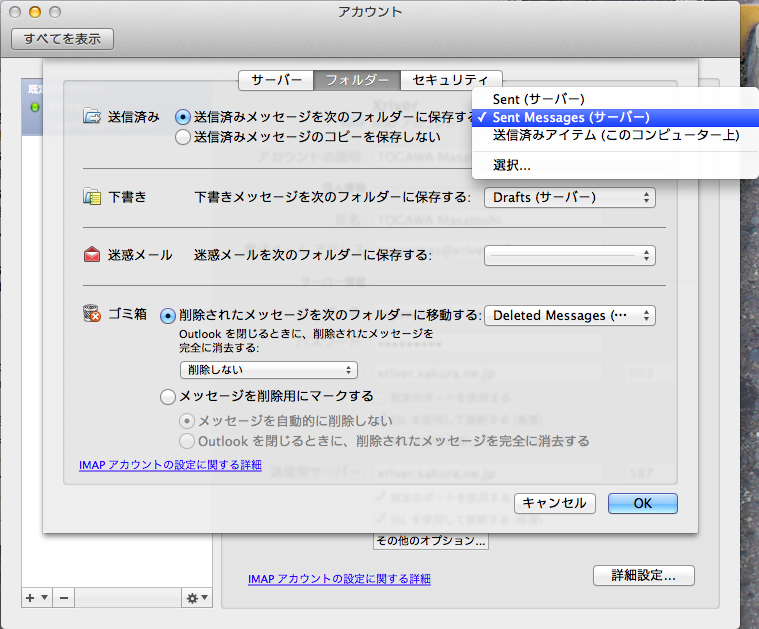Select 削除されたメッセージを次のフォルダーに移動する radio button
This screenshot has width=759, height=629.
168,315
